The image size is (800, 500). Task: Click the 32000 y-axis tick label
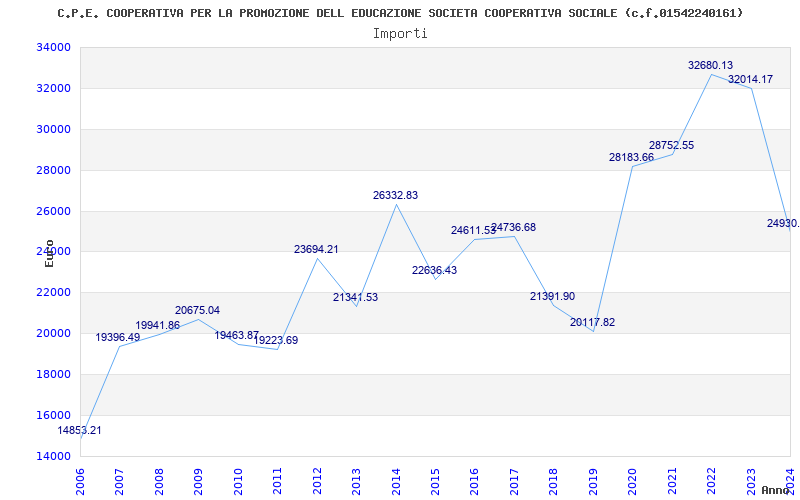(53, 88)
